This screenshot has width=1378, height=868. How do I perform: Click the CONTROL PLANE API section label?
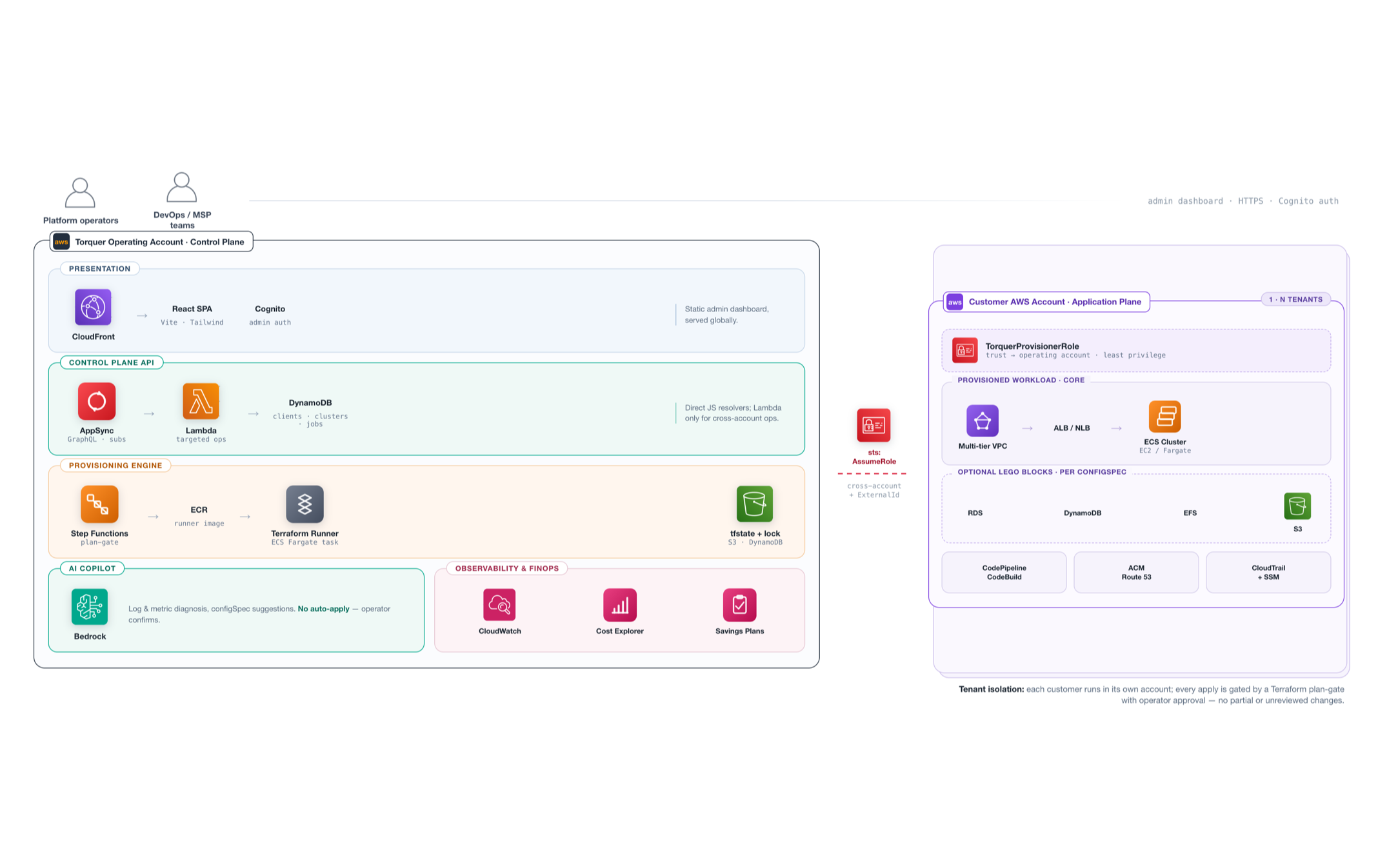(x=112, y=362)
